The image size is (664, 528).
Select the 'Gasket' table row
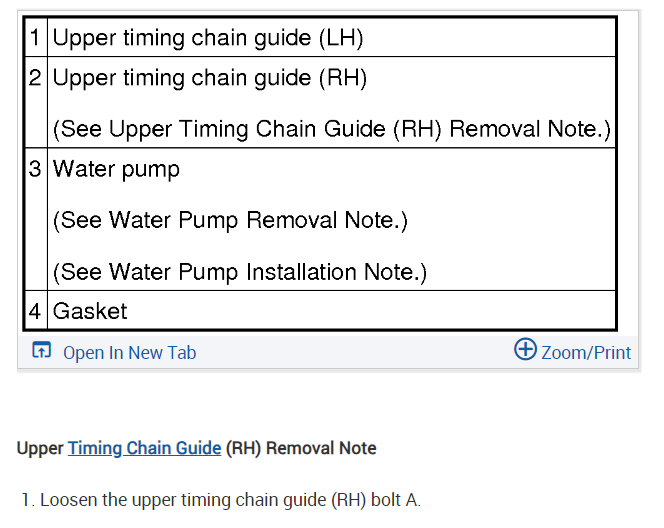[x=90, y=311]
